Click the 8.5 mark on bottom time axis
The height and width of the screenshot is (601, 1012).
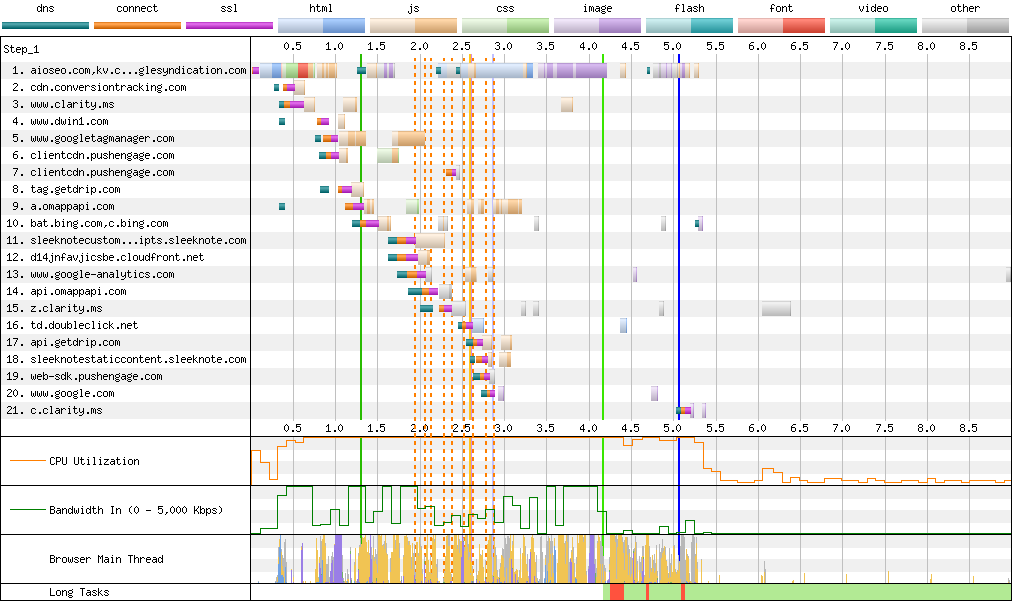(x=968, y=428)
